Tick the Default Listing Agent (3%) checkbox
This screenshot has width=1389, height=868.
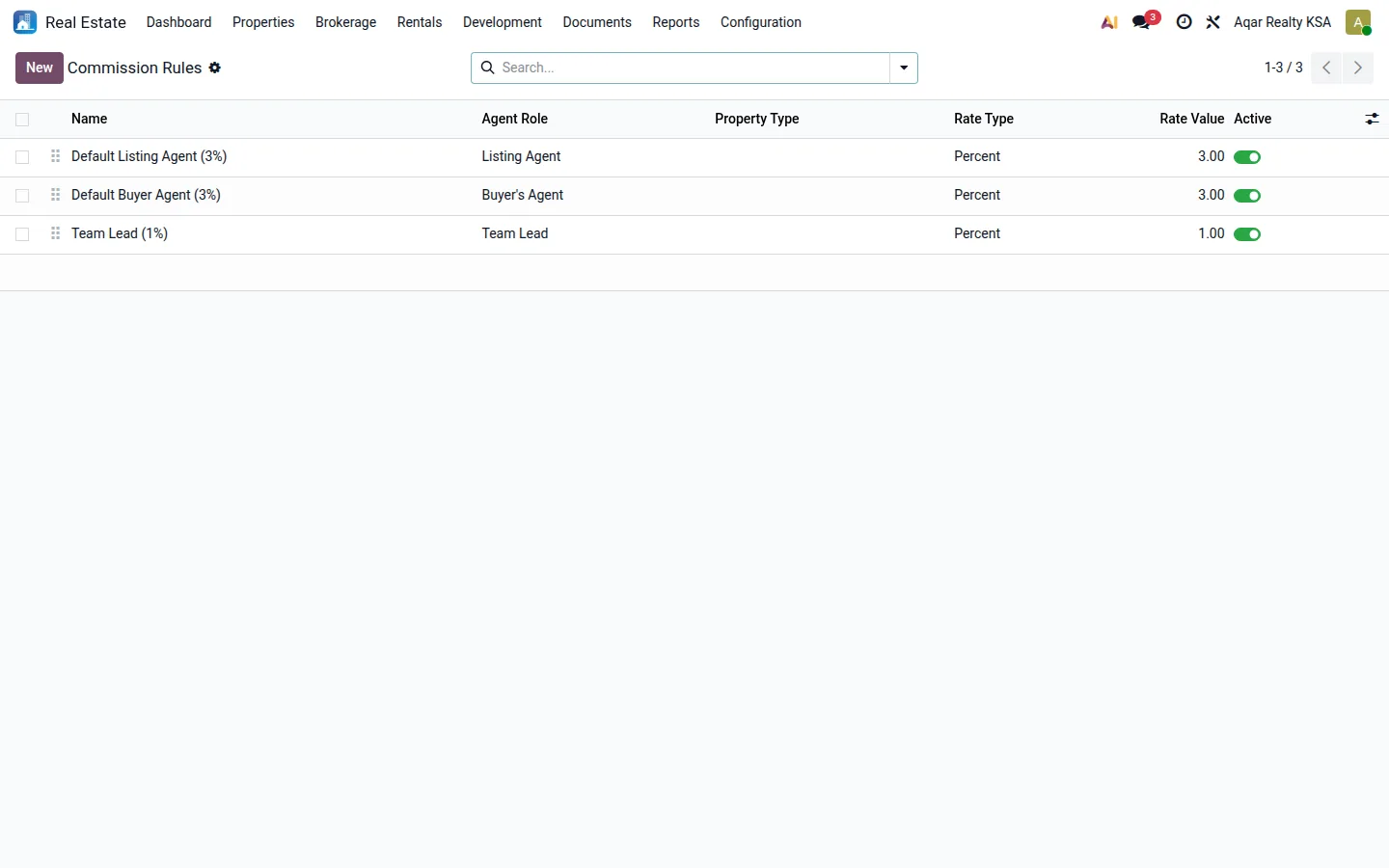22,157
